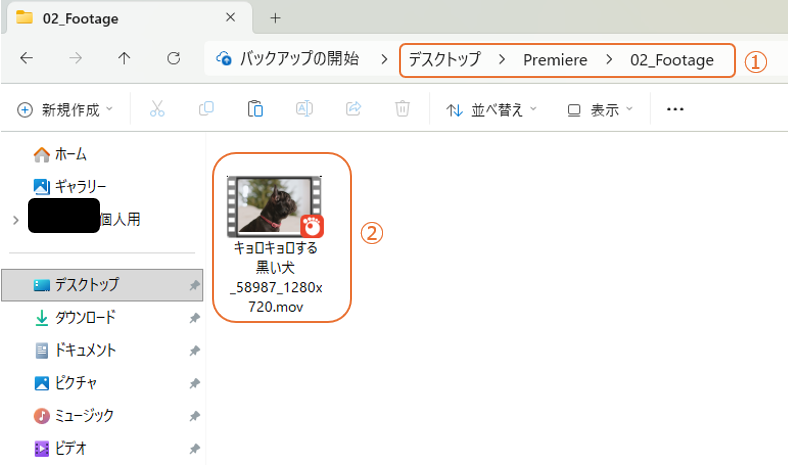Go up one folder level
Screen dimensions: 788x468
coord(124,59)
